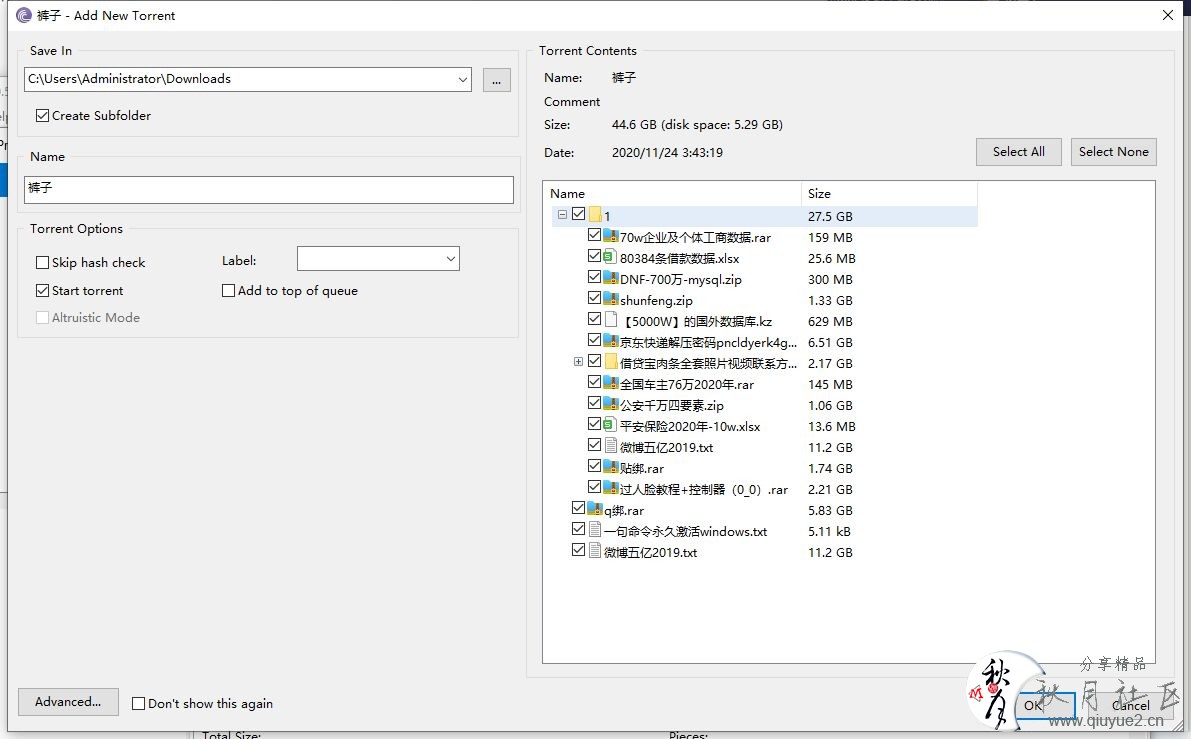Toggle the Create Subfolder checkbox
This screenshot has height=739, width=1191.
[43, 115]
